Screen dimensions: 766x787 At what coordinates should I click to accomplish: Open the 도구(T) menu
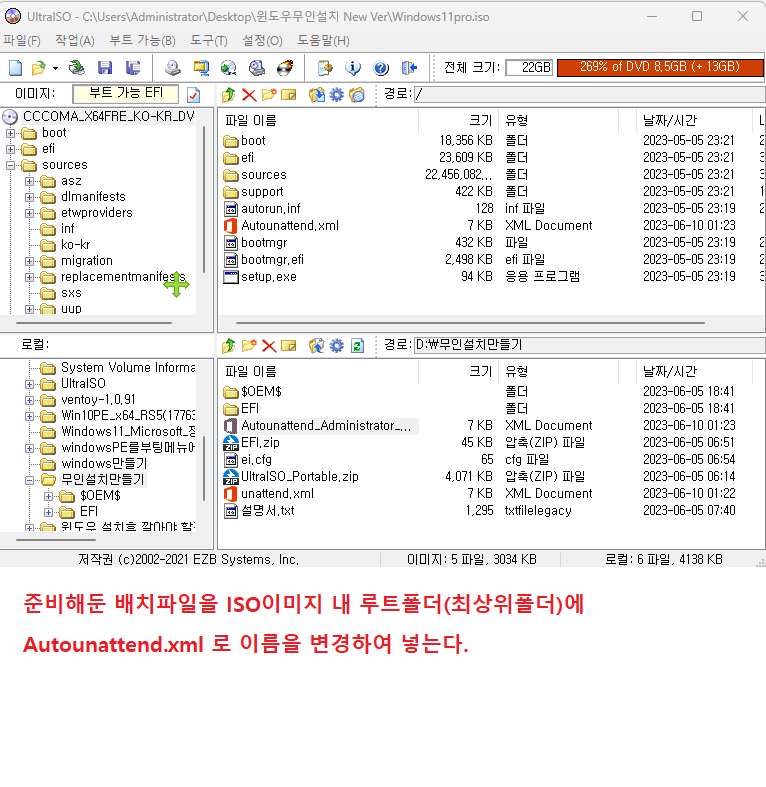[x=209, y=41]
